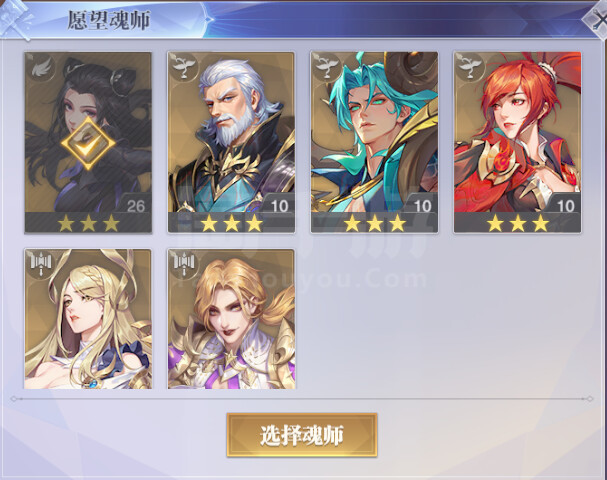
Task: Select the red-haired female hero portrait
Action: point(518,142)
